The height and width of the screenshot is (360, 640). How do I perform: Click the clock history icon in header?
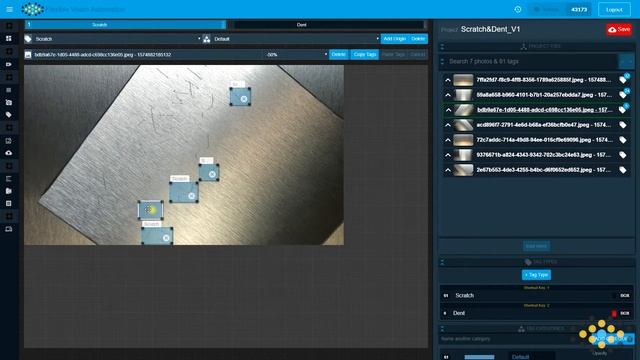(518, 9)
